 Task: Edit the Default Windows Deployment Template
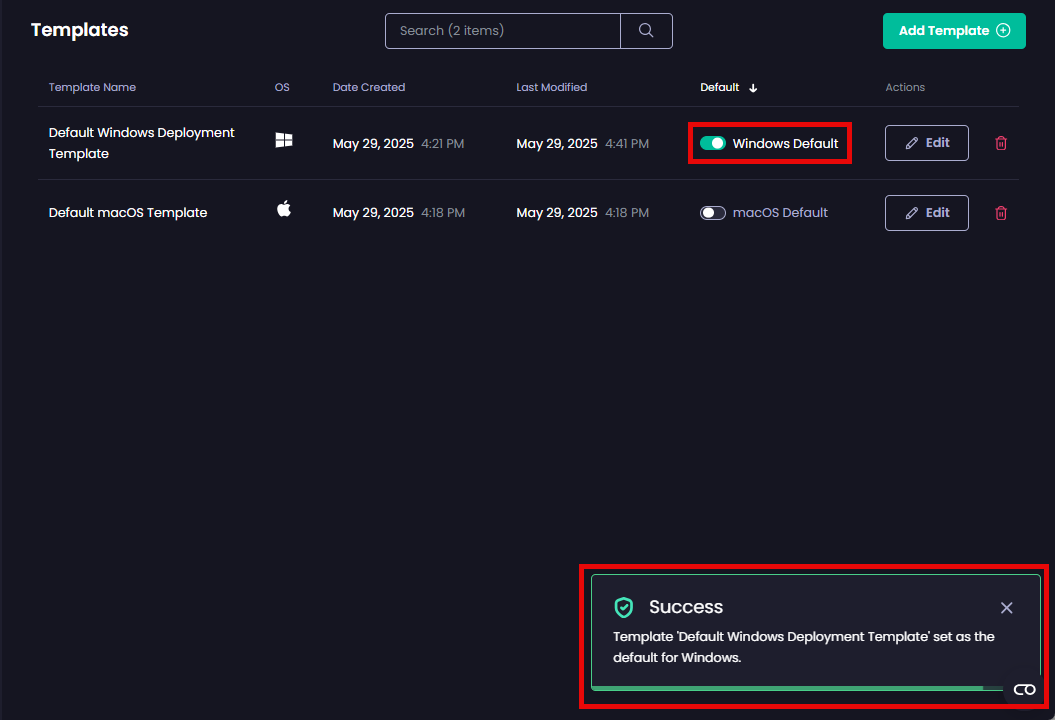coord(926,143)
